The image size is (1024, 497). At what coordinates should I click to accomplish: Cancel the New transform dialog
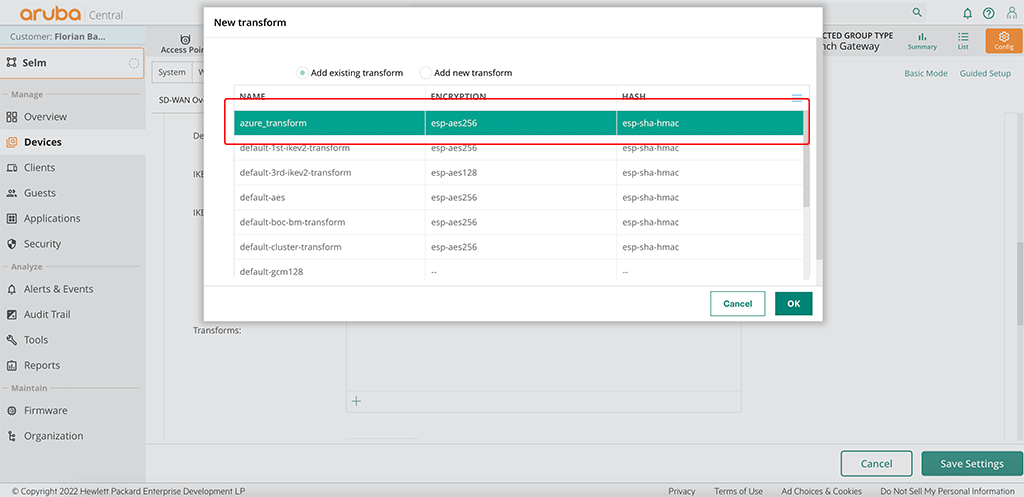coord(737,304)
